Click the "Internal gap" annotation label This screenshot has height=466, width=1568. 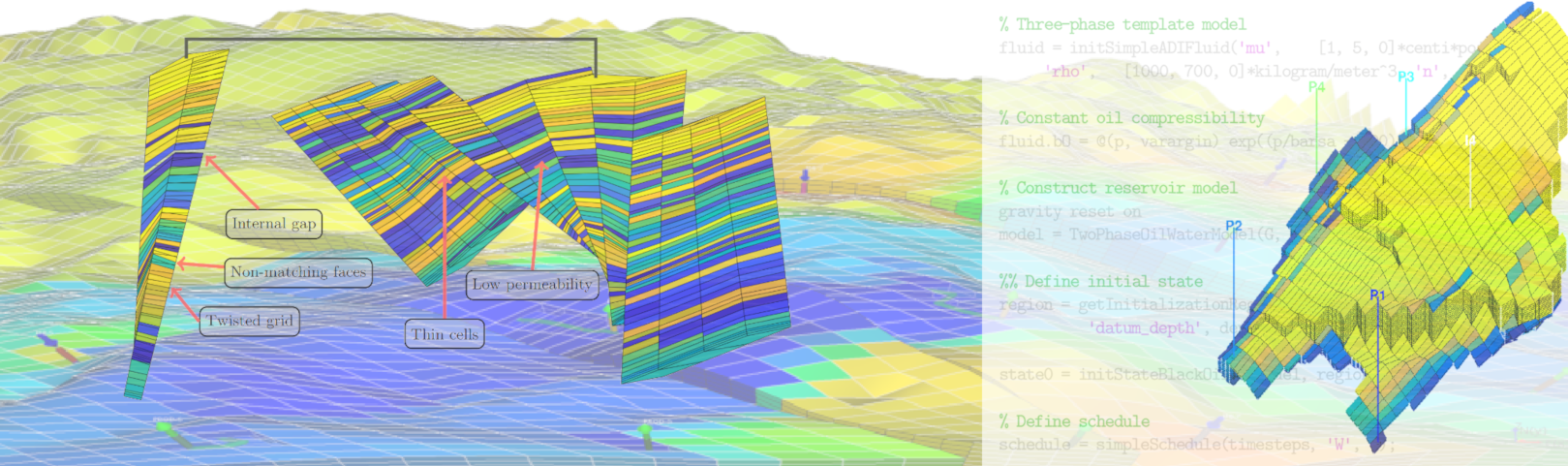[x=274, y=224]
